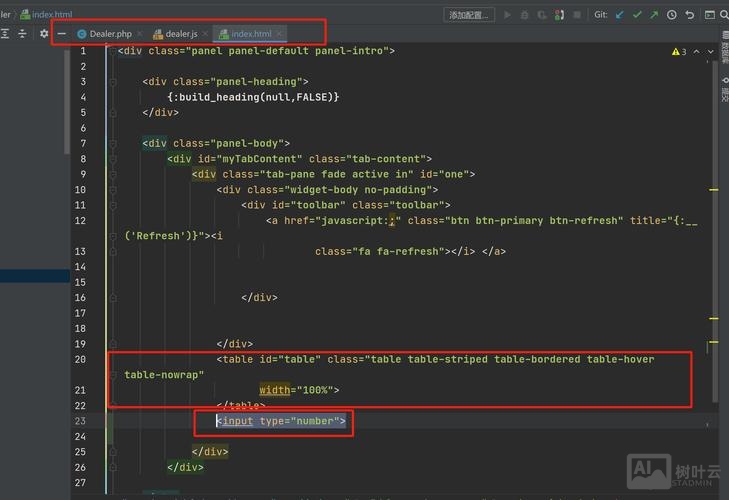Click the green Run button in toolbar
This screenshot has width=729, height=500.
pyautogui.click(x=508, y=15)
